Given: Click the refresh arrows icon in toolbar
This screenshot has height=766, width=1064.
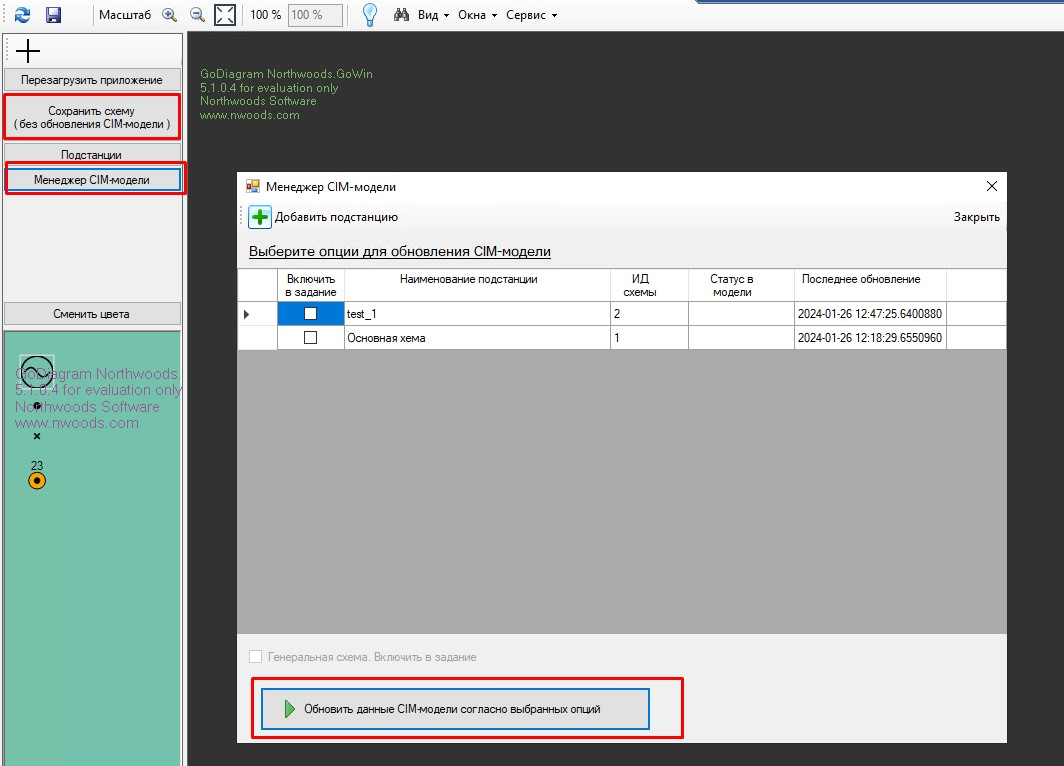Looking at the screenshot, I should (x=22, y=15).
